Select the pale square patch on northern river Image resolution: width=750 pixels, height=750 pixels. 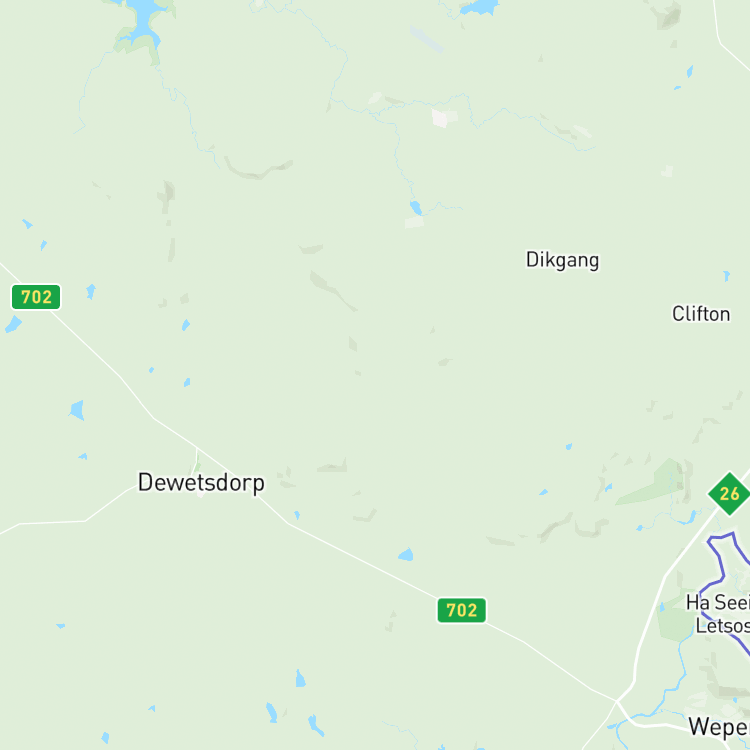point(444,118)
